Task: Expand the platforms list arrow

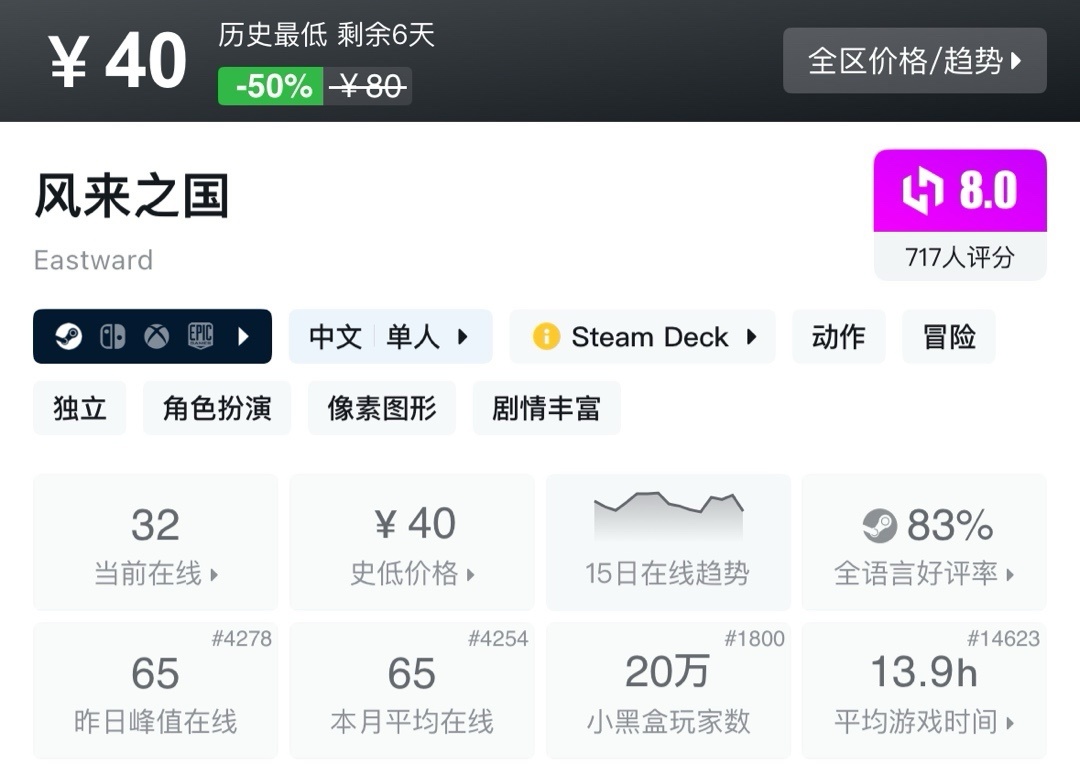Action: [x=244, y=337]
